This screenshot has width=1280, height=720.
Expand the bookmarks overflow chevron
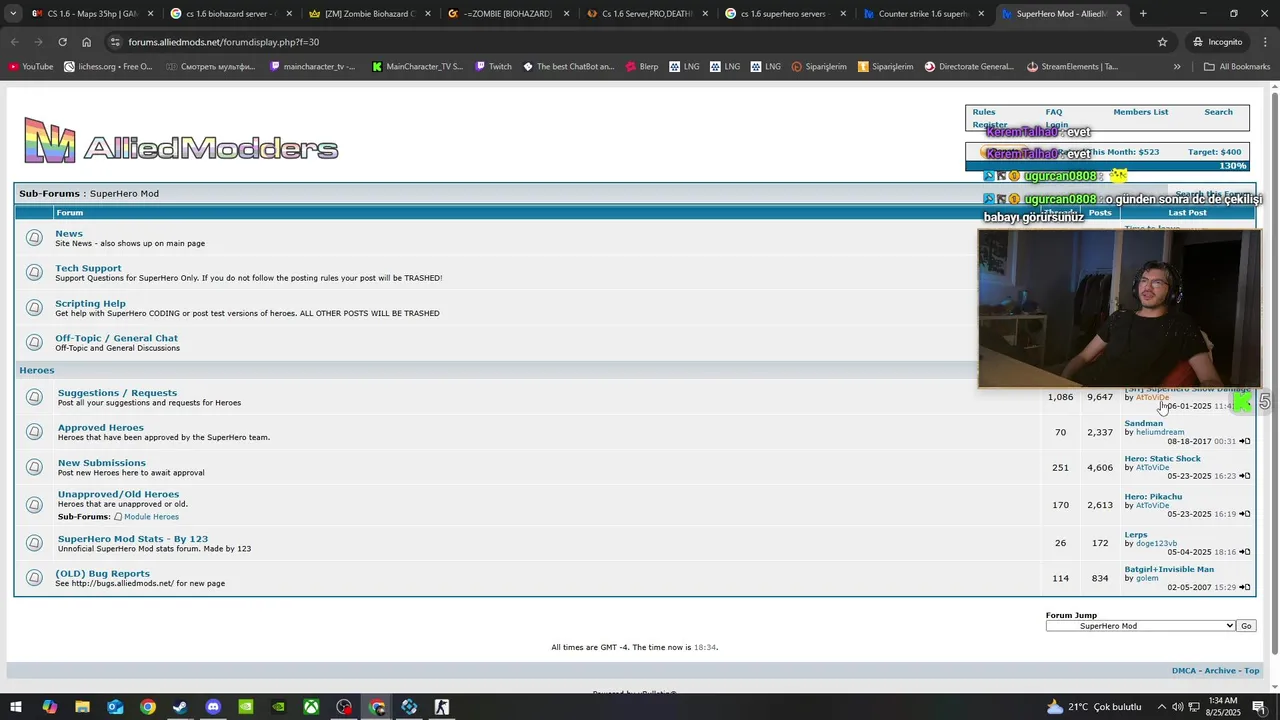[1177, 67]
